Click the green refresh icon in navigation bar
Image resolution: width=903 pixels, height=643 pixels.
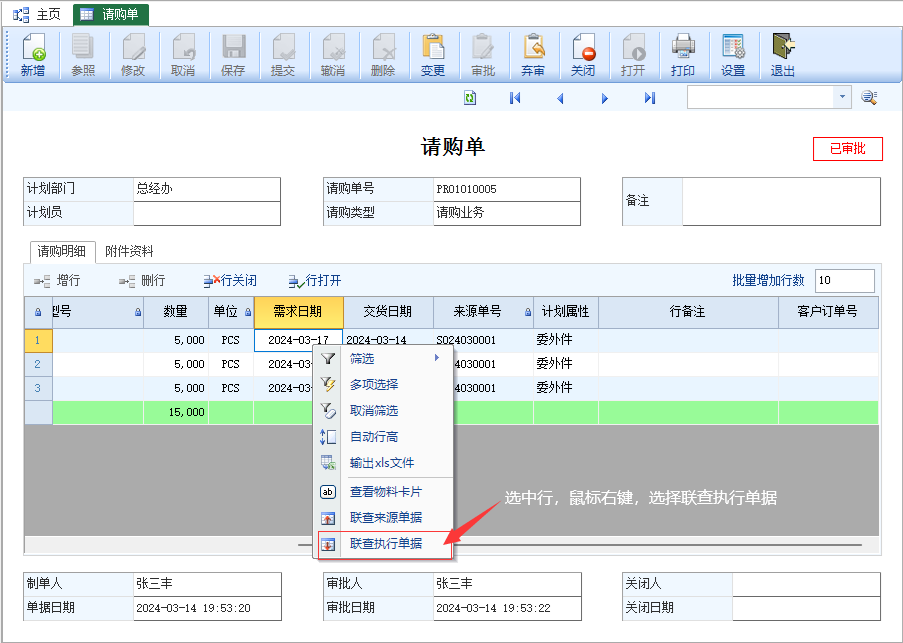[x=470, y=98]
